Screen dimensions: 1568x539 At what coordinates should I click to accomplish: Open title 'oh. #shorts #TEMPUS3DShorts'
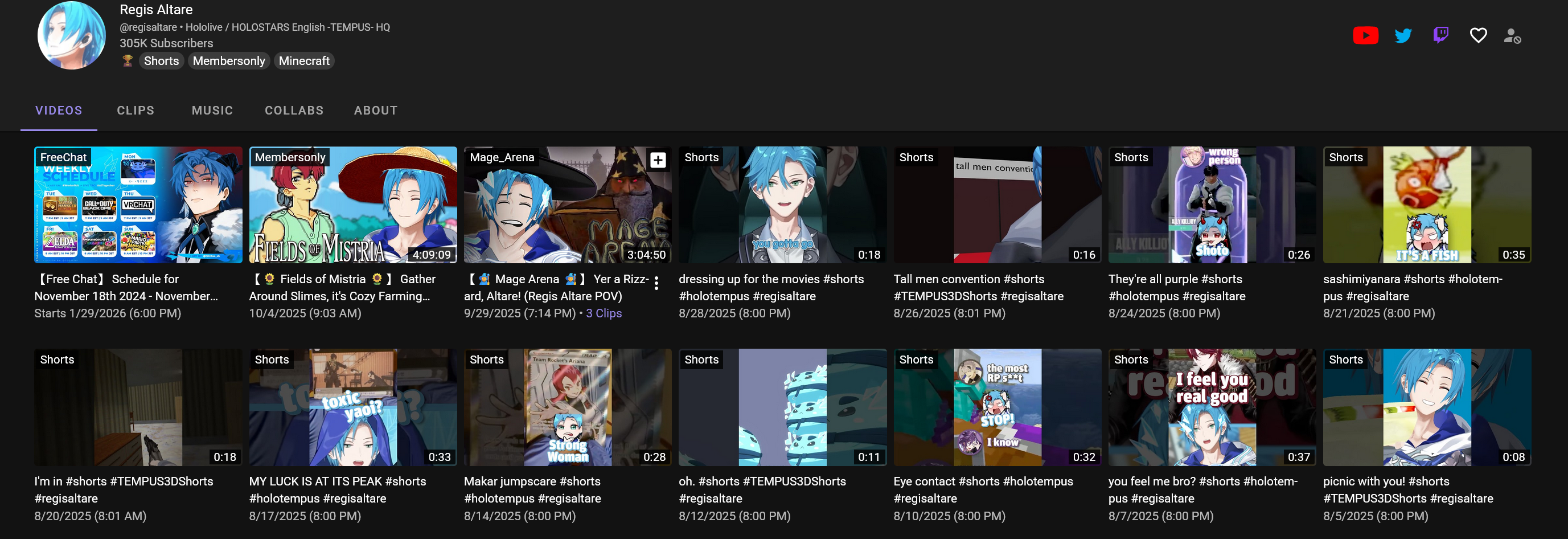[763, 489]
